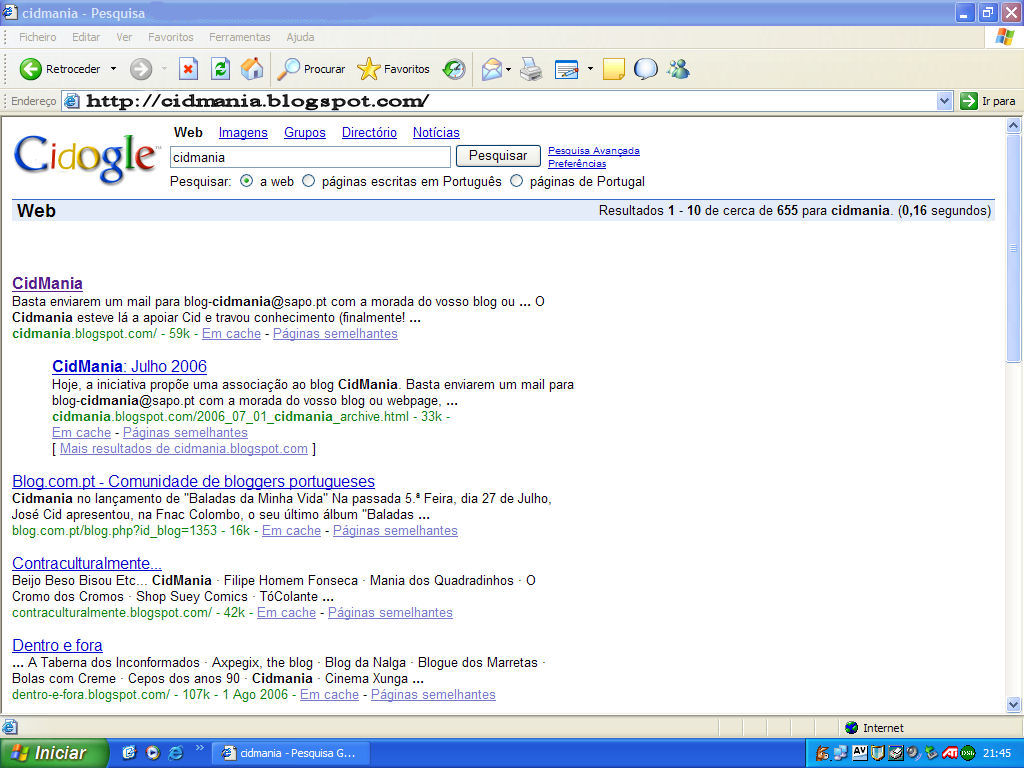1024x768 pixels.
Task: Open the Preferências link
Action: 577,164
